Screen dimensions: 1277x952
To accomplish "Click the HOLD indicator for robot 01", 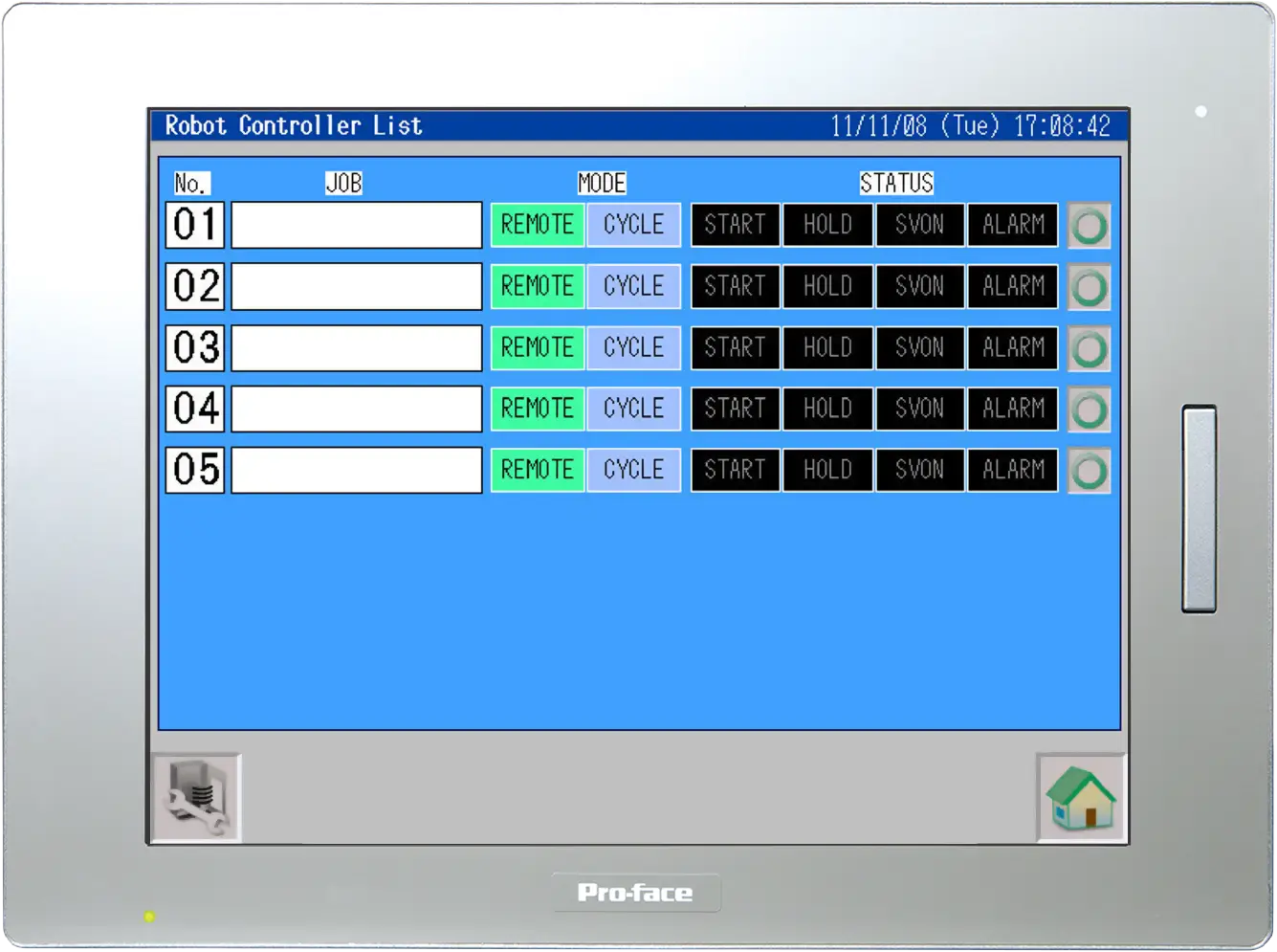I will (827, 225).
